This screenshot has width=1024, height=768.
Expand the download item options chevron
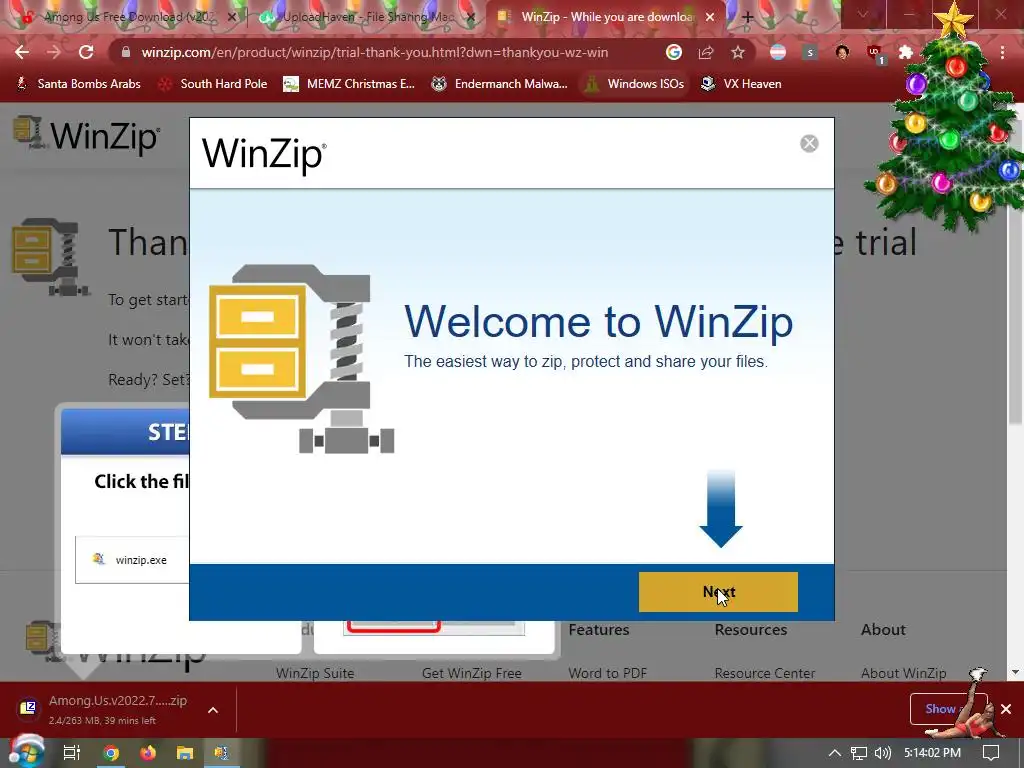(x=213, y=710)
